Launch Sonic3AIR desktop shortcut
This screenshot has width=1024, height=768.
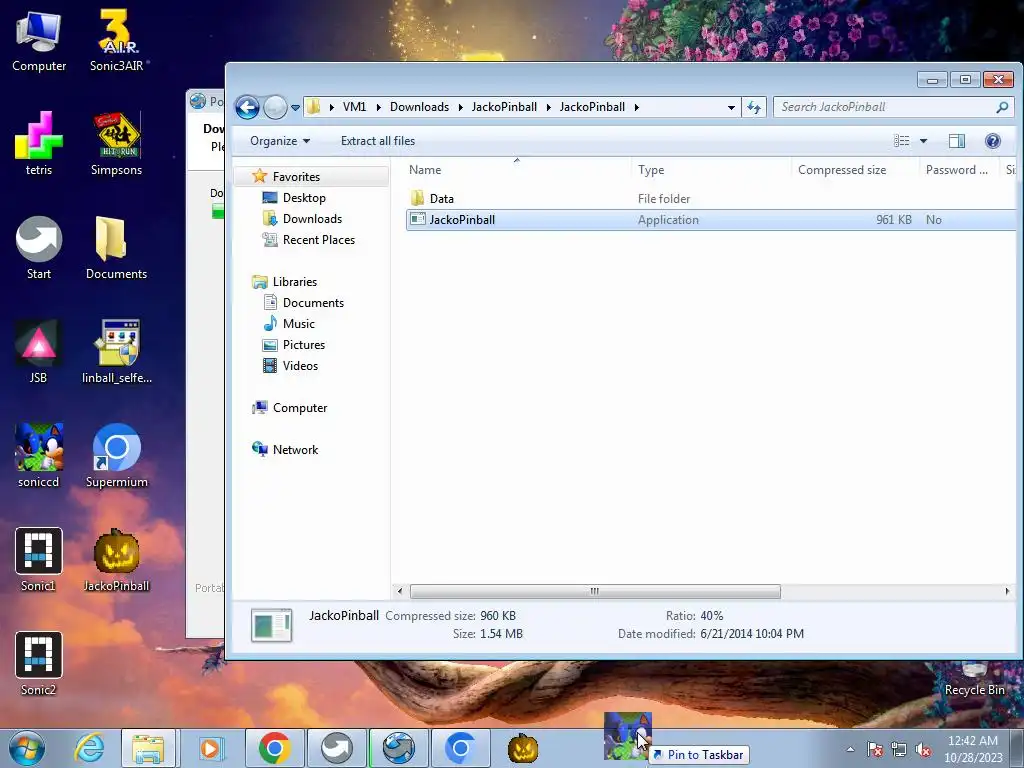coord(117,42)
